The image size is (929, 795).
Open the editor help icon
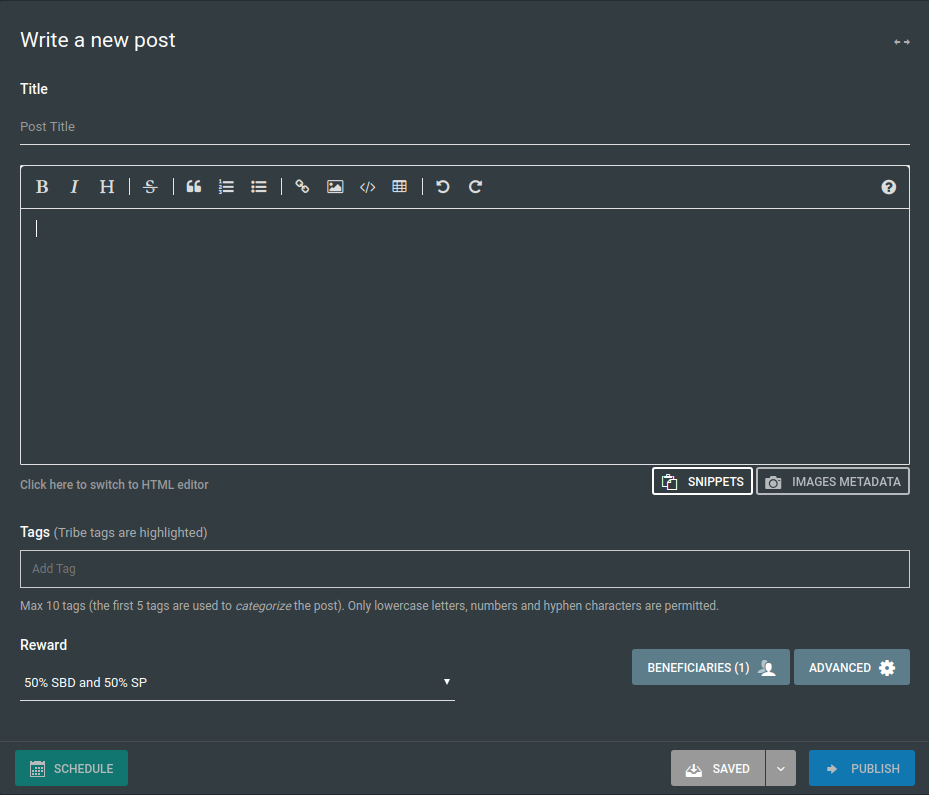pyautogui.click(x=888, y=187)
